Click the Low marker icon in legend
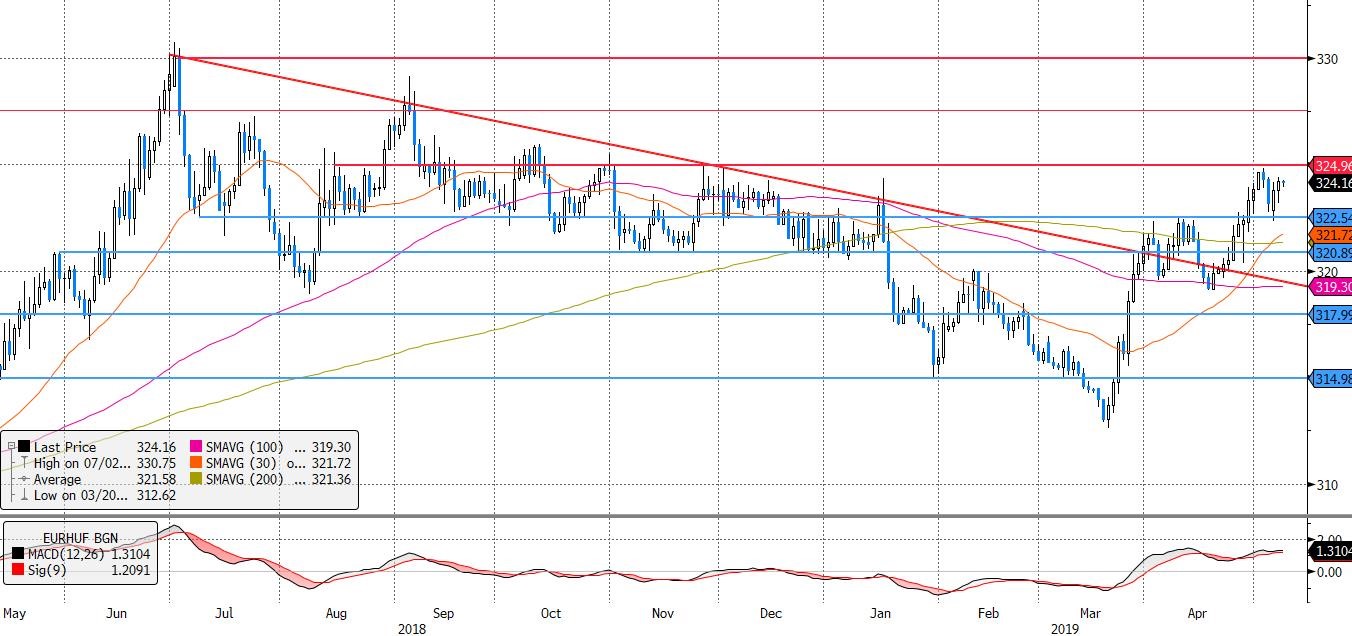The image size is (1352, 636). point(24,496)
